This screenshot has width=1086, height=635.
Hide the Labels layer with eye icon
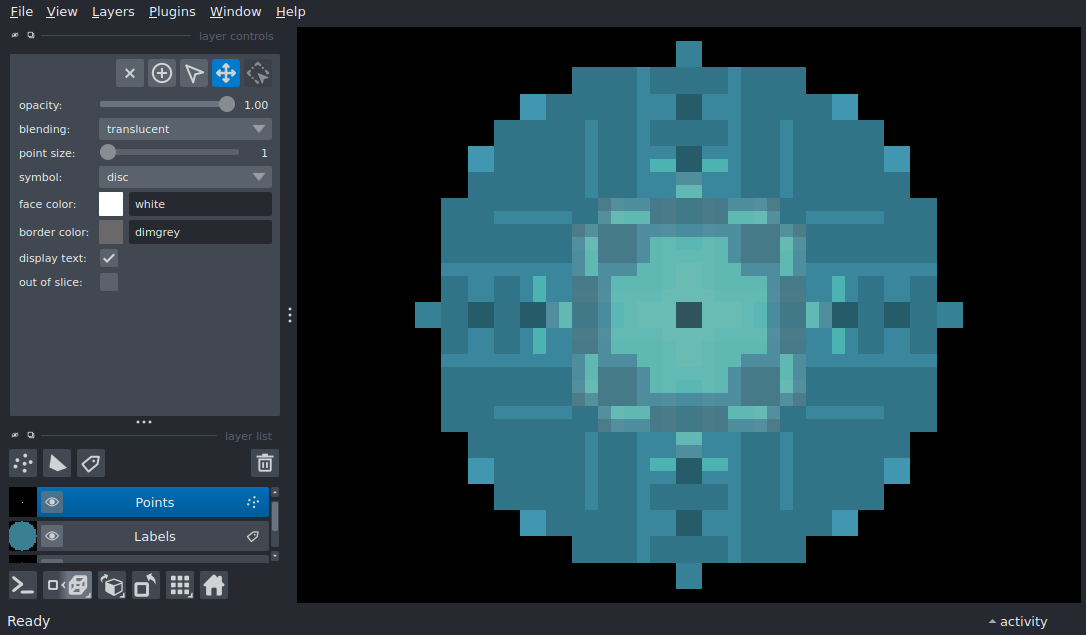52,536
